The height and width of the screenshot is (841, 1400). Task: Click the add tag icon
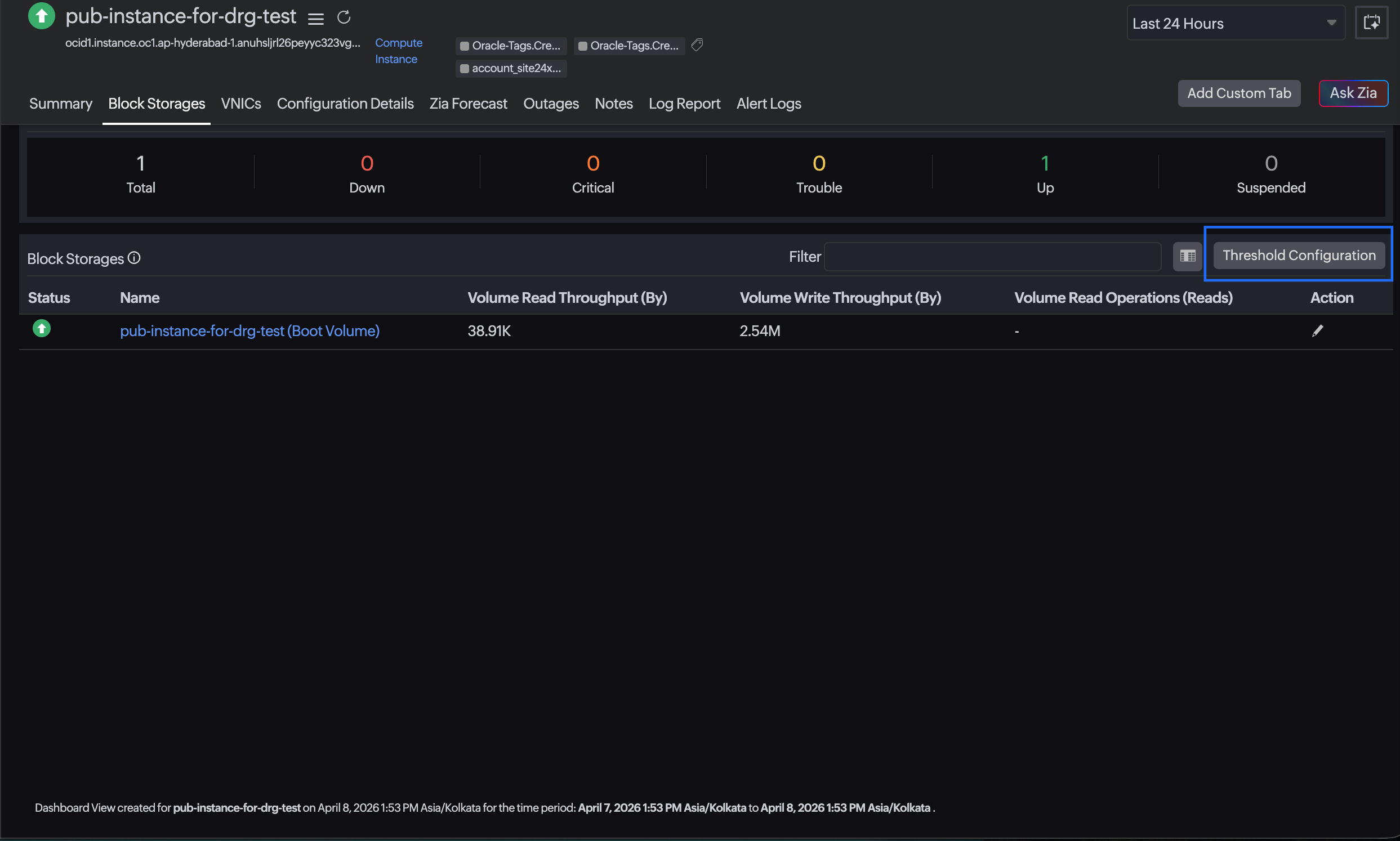click(697, 45)
